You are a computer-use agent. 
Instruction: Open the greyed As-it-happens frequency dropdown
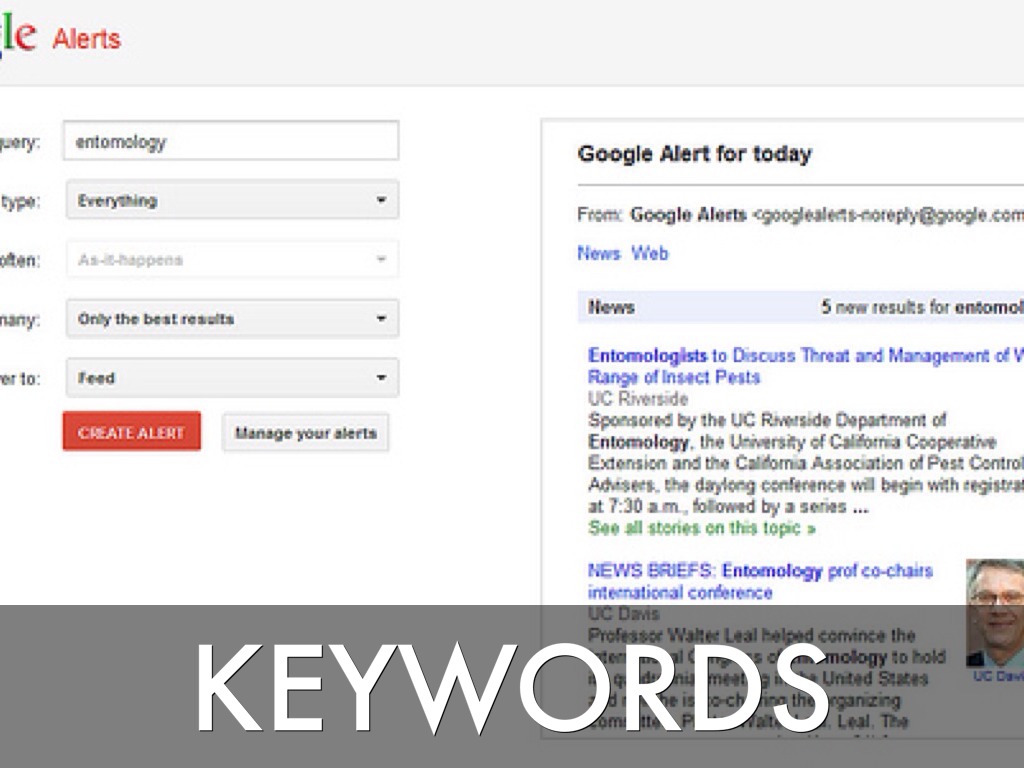pyautogui.click(x=231, y=260)
